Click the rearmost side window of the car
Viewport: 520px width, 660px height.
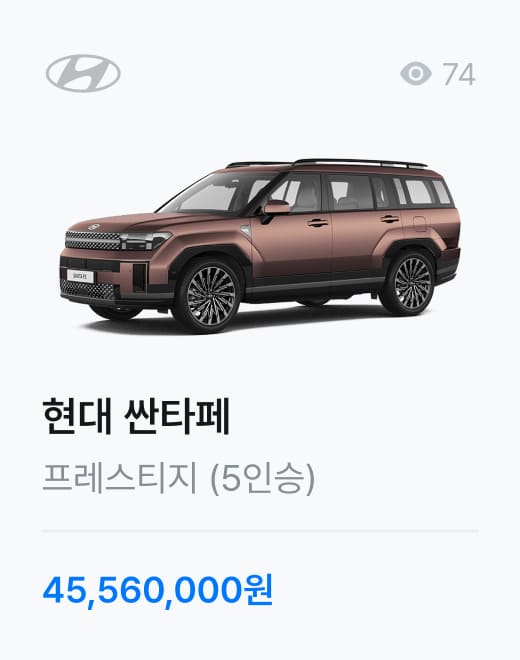[x=441, y=192]
